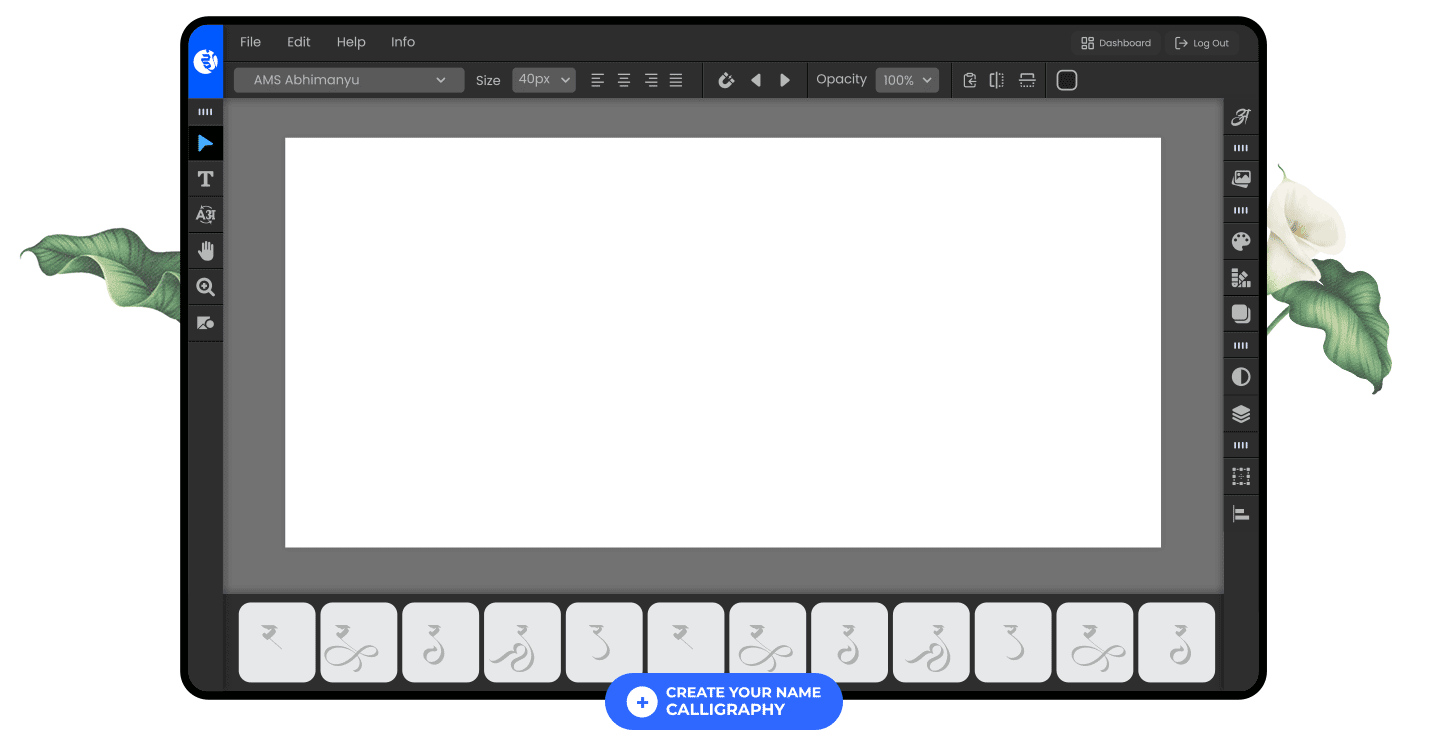
Task: Click the contrast half-circle icon
Action: click(x=1241, y=377)
